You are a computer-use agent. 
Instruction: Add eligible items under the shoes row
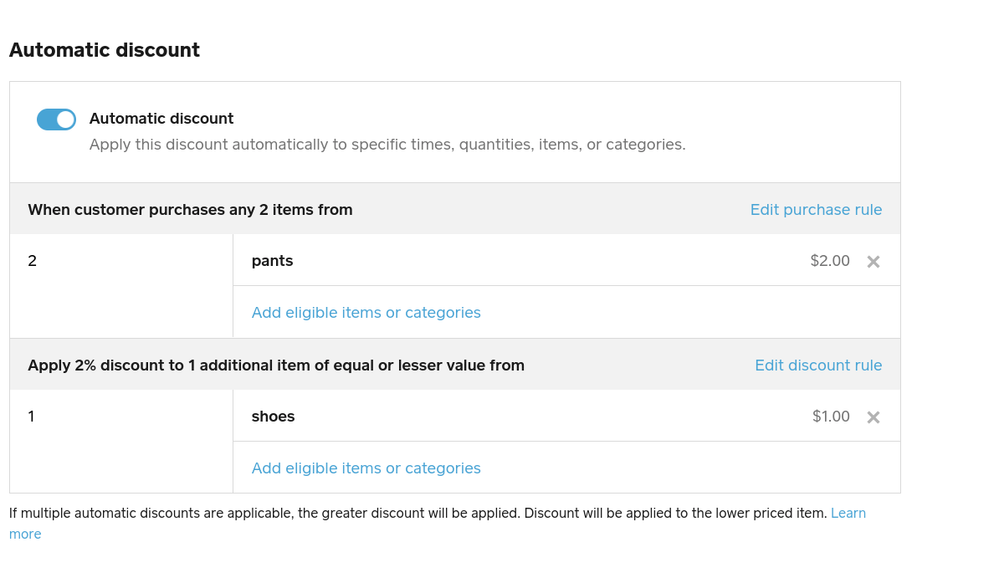[366, 469]
